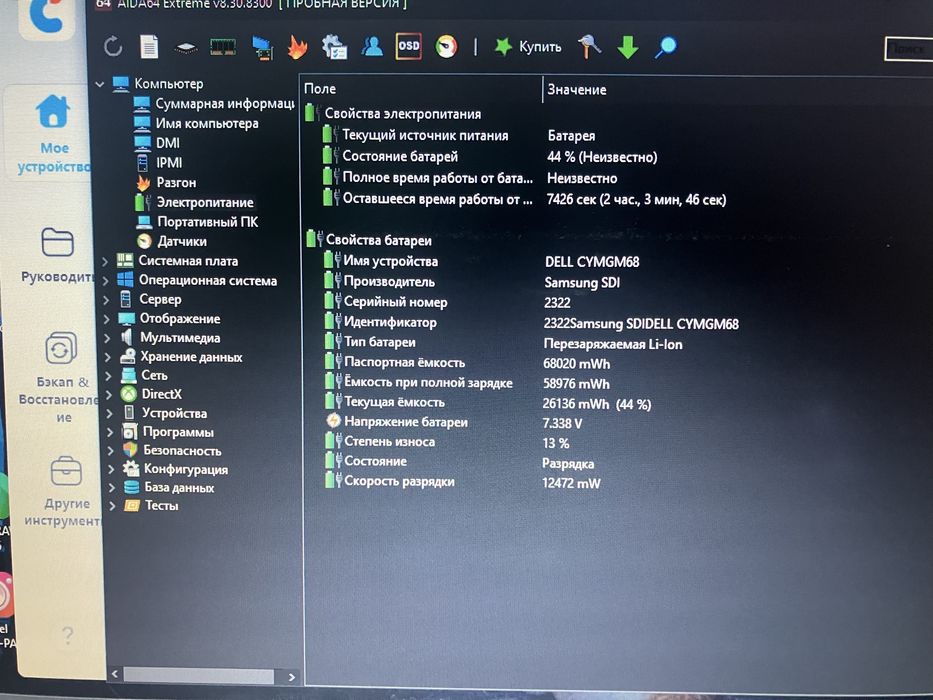Select the Степень износа row
Screen dimensions: 933x700
(447, 442)
